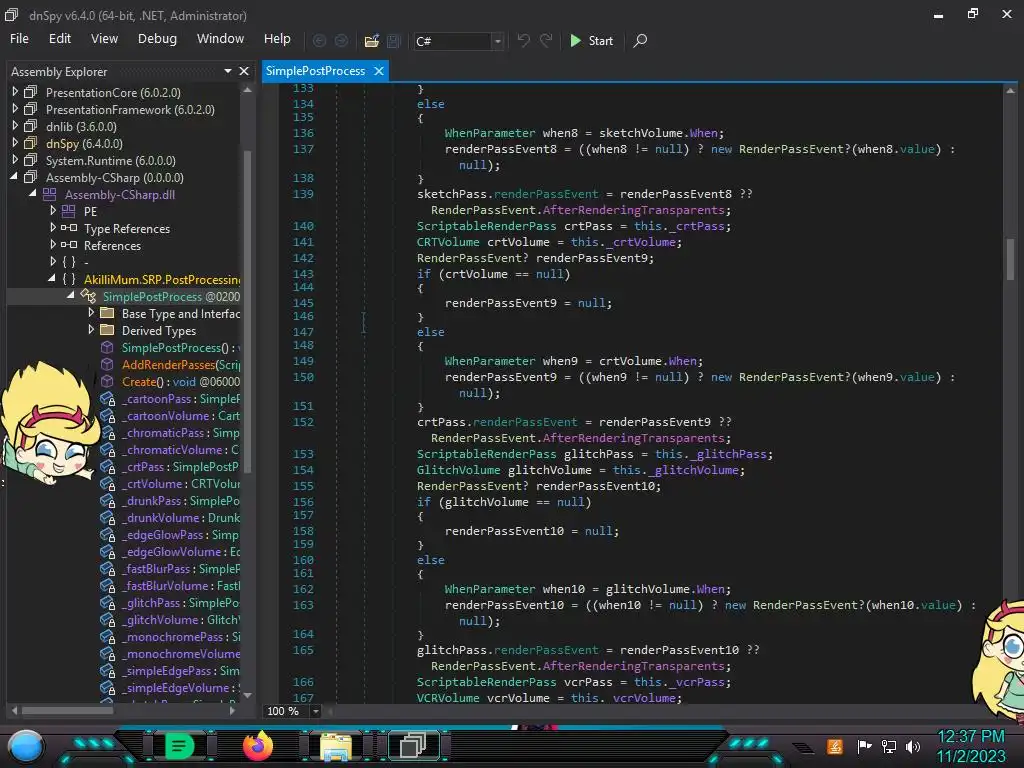Select the _drunkVolume field

pyautogui.click(x=180, y=518)
